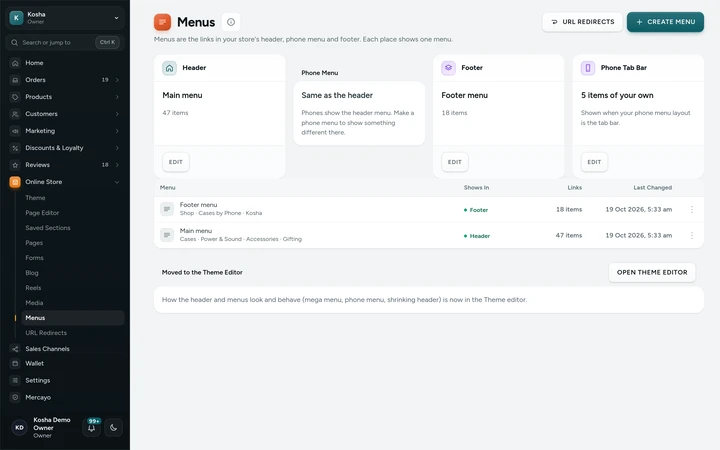Click the CREATE MENU button

665,22
